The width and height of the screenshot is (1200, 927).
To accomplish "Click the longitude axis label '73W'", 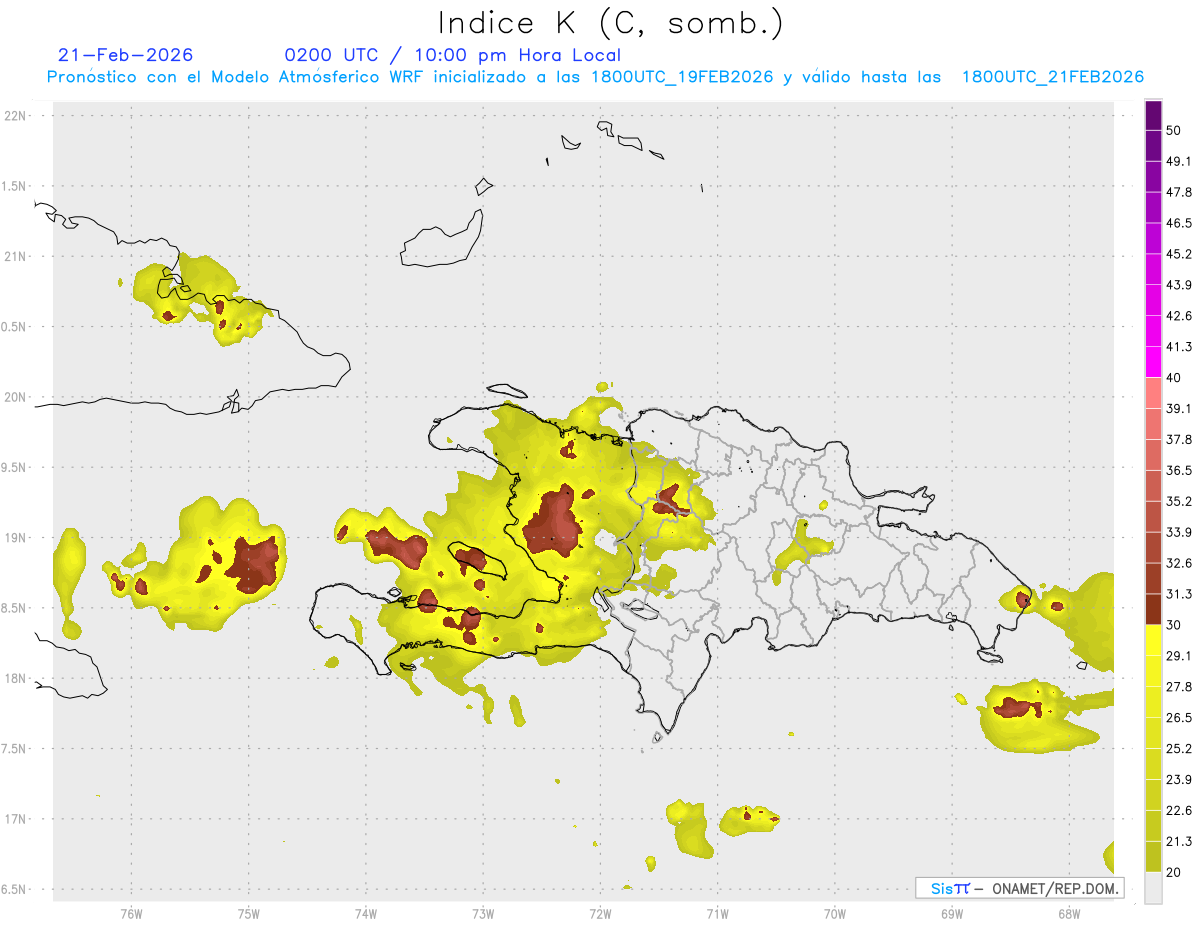I will click(483, 914).
